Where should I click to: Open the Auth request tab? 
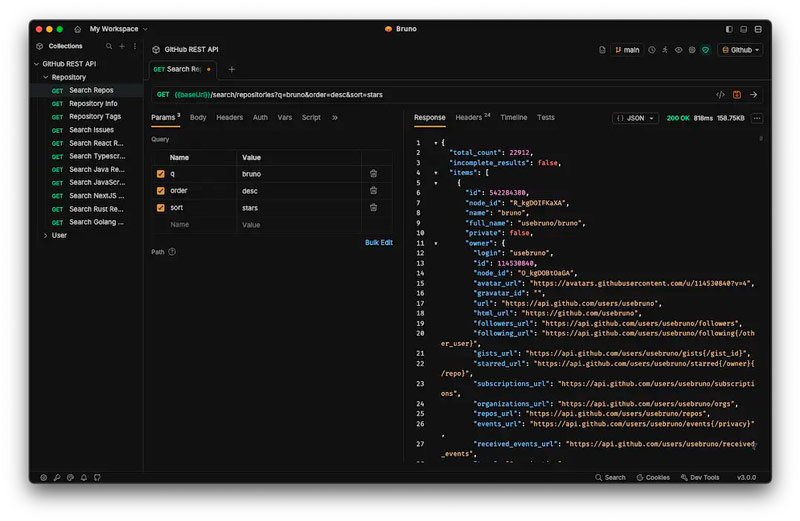[260, 118]
